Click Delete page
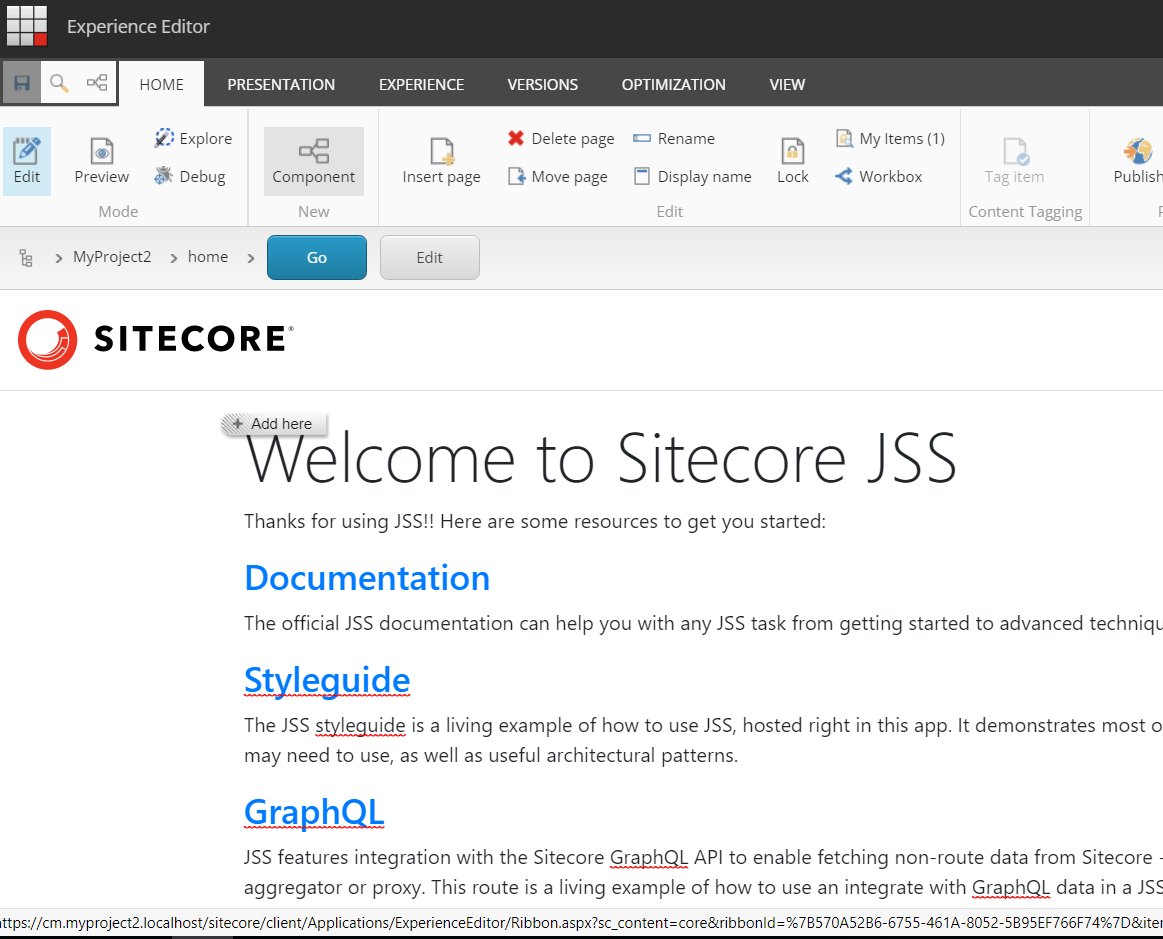Viewport: 1163px width, 939px height. pos(561,138)
